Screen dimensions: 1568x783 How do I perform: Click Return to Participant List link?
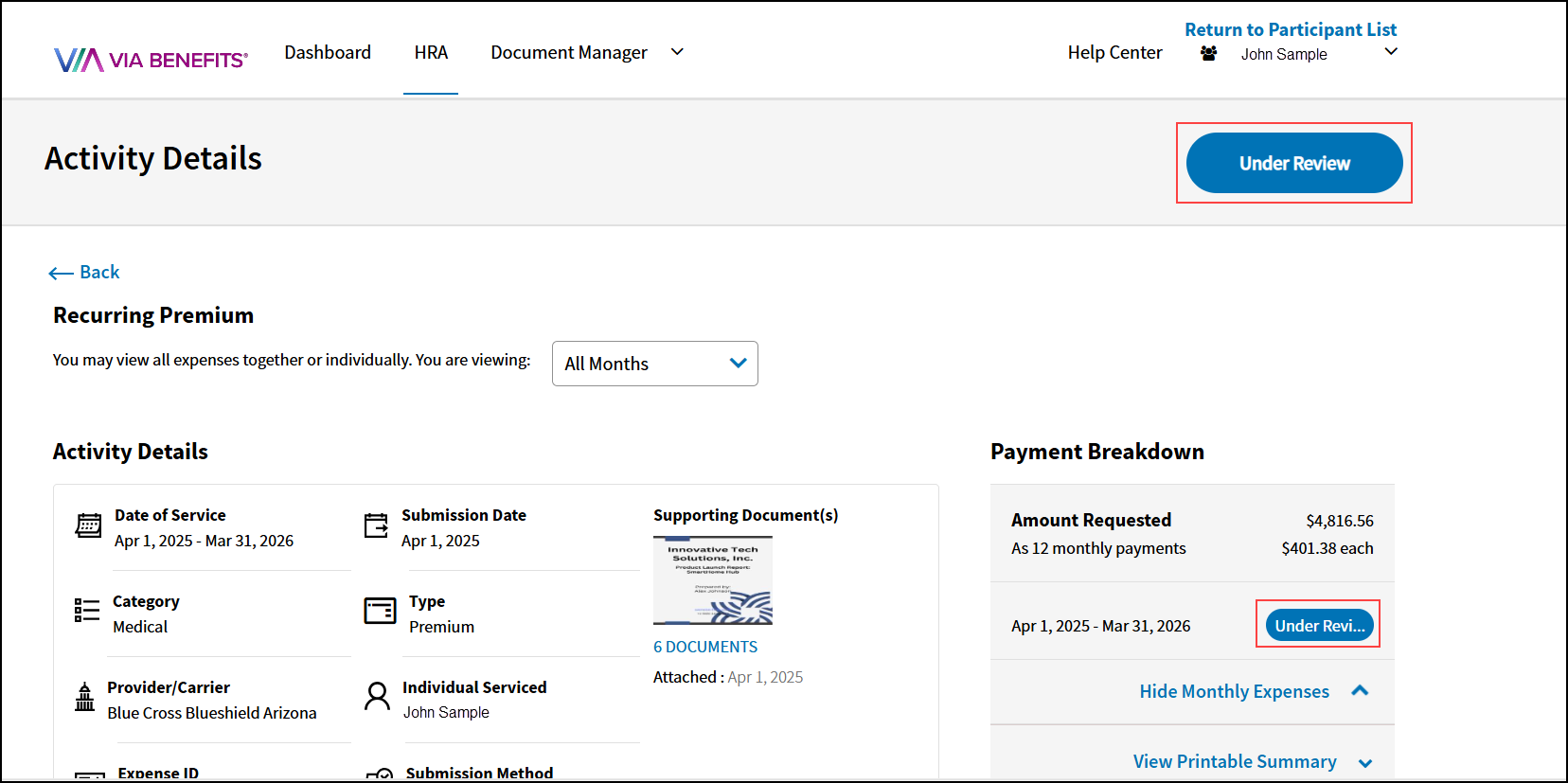point(1291,29)
